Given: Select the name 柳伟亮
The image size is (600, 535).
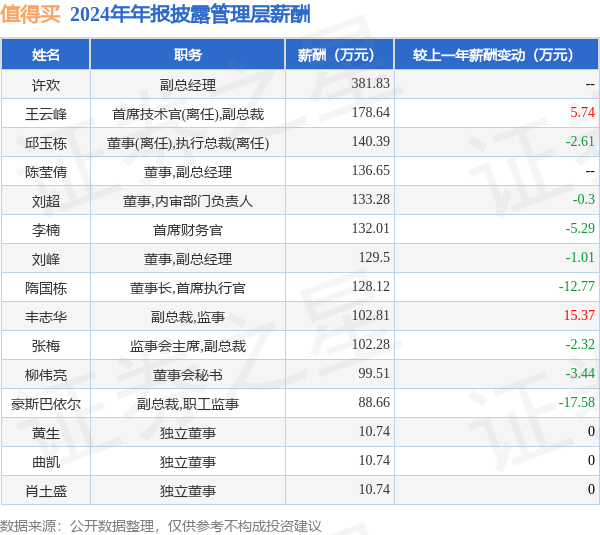Looking at the screenshot, I should (46, 375).
